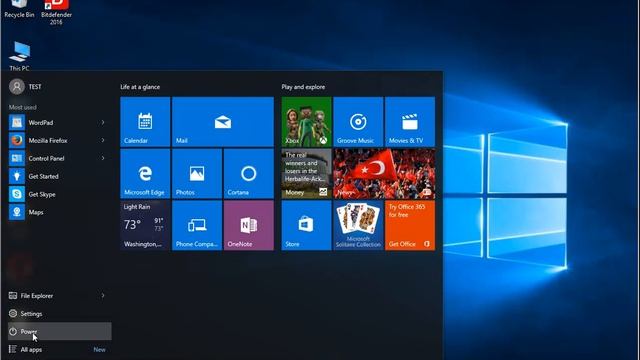This screenshot has height=360, width=640.
Task: Open the Movies & TV tile
Action: pyautogui.click(x=410, y=122)
